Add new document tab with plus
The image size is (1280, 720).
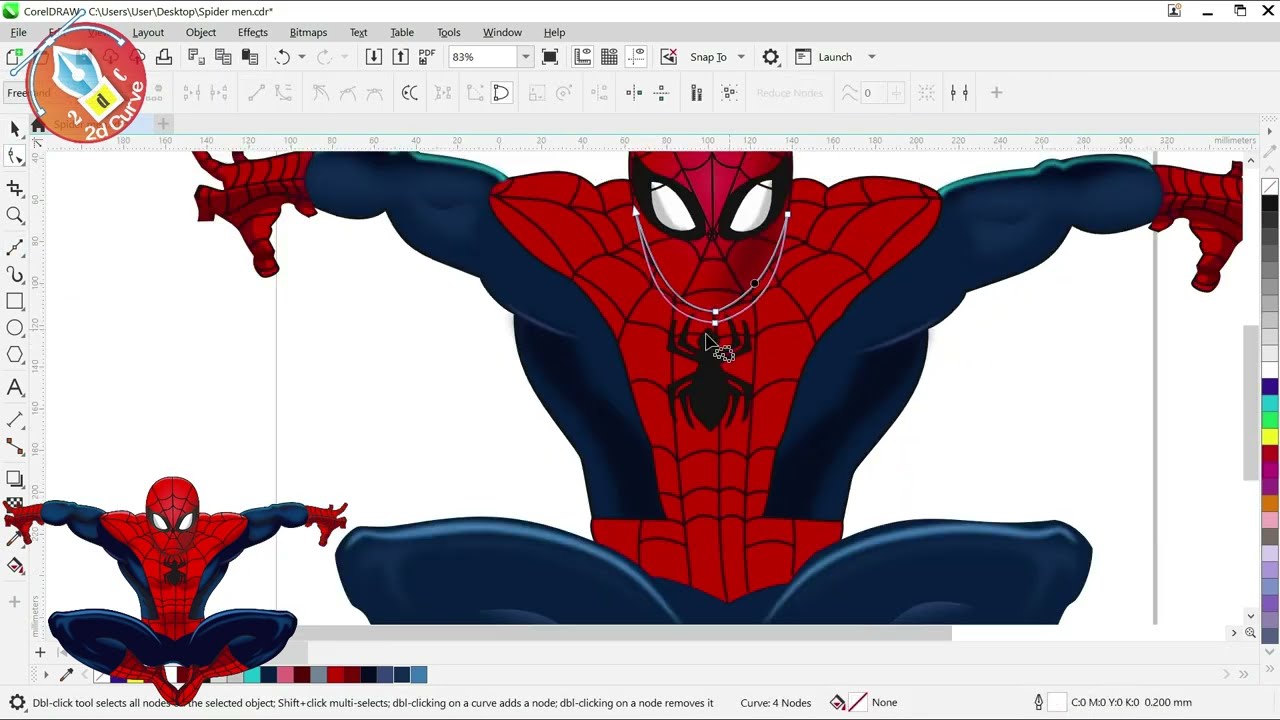point(163,124)
